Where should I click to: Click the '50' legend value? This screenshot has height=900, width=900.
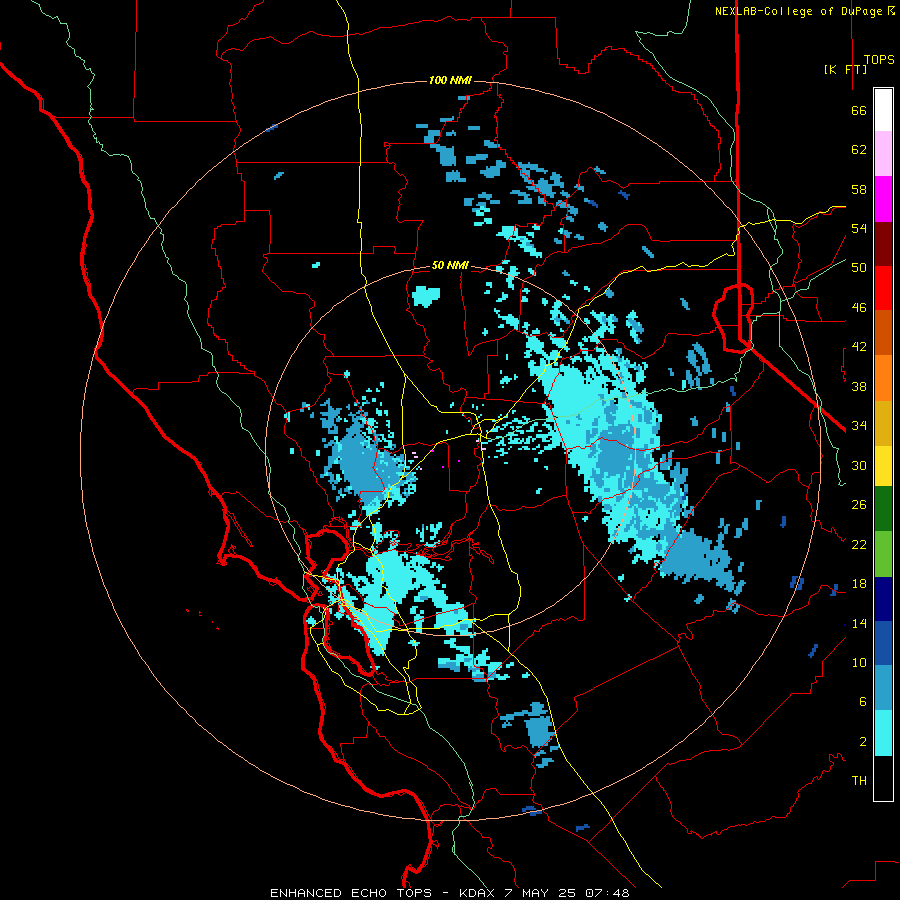(859, 268)
